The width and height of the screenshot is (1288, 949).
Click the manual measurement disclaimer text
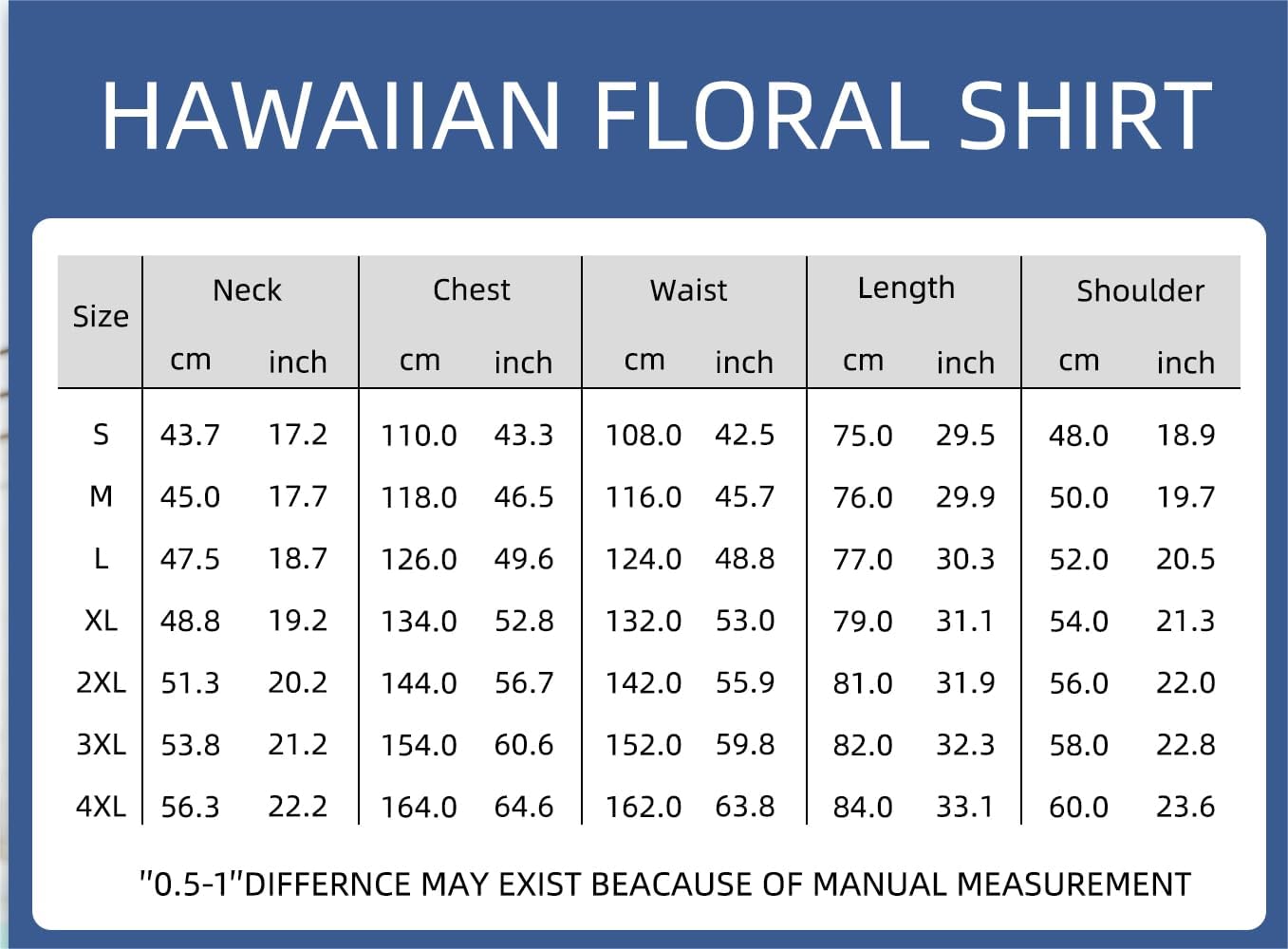coord(664,884)
